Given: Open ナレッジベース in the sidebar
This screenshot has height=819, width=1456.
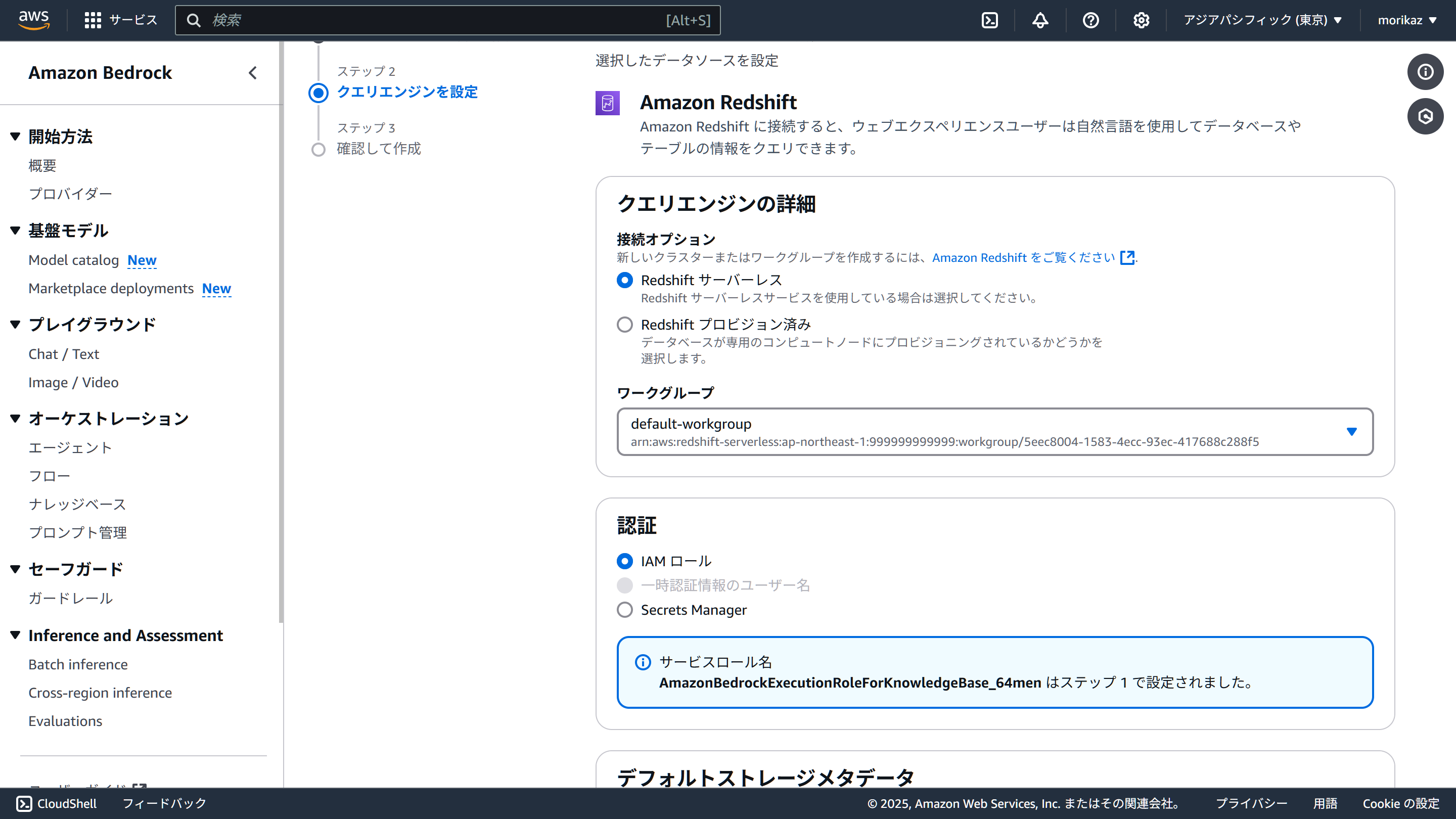Looking at the screenshot, I should [77, 504].
